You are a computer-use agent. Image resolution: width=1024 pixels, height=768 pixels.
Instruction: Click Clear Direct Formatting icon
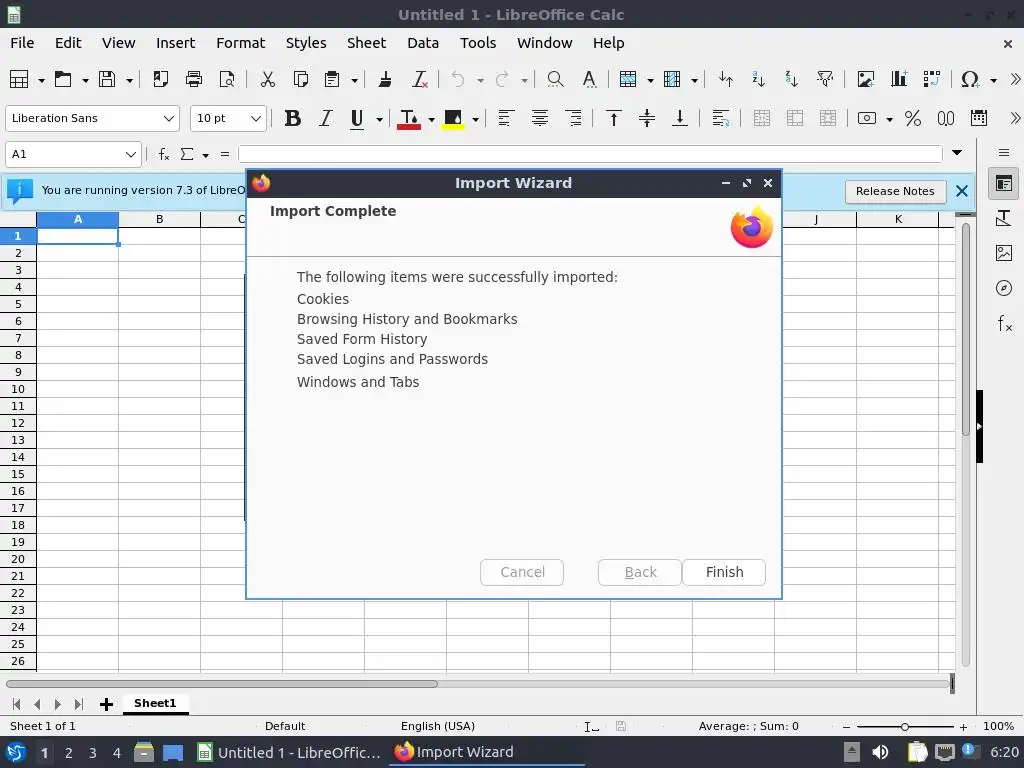[x=420, y=80]
